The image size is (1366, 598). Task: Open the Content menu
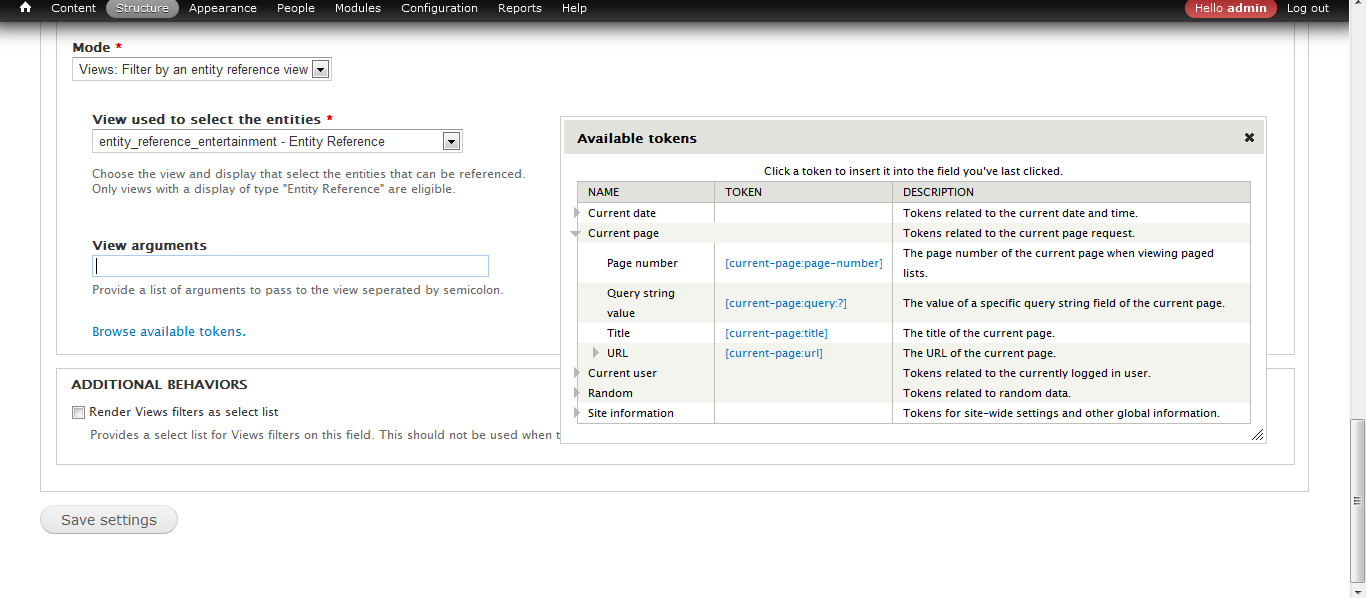(x=73, y=8)
